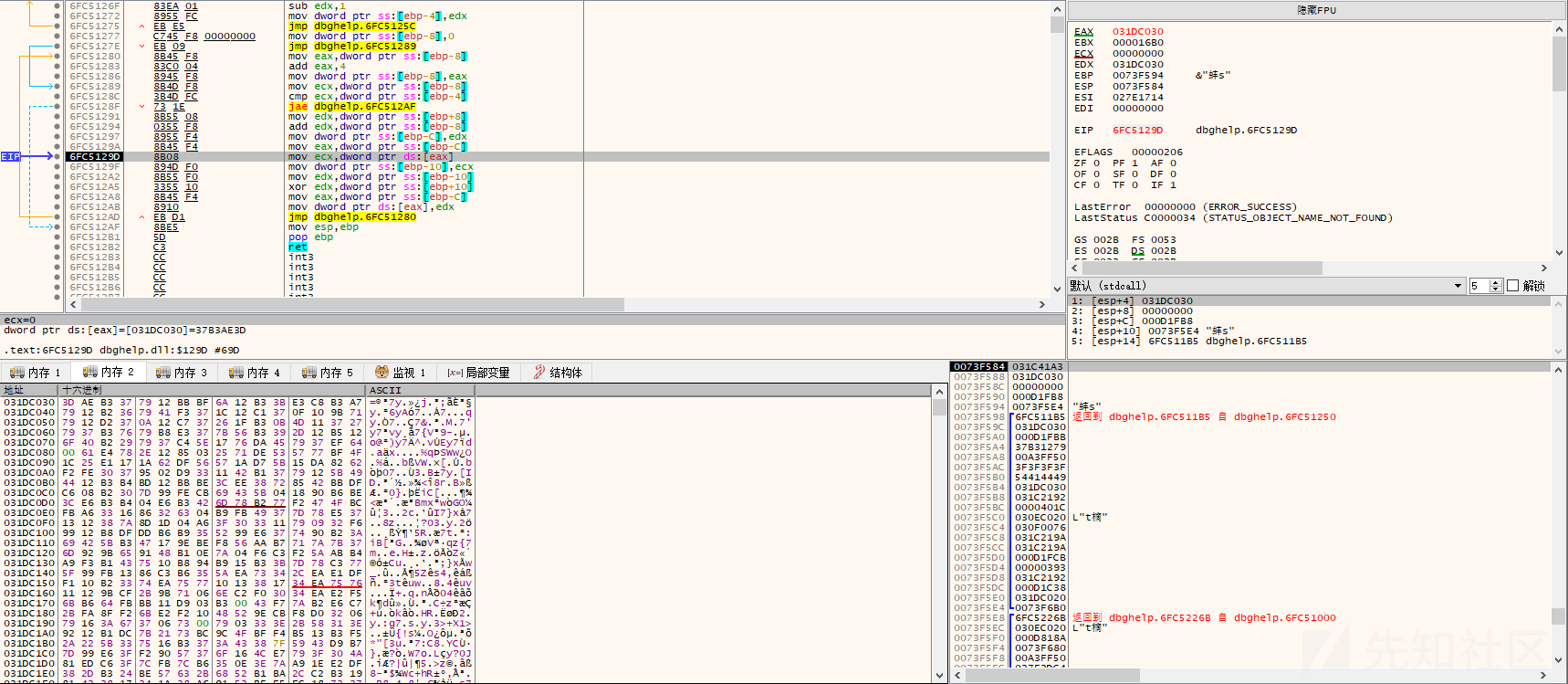This screenshot has width=1568, height=684.
Task: Toggle breakpoint dot at 6FC512AF
Action: pyautogui.click(x=57, y=227)
